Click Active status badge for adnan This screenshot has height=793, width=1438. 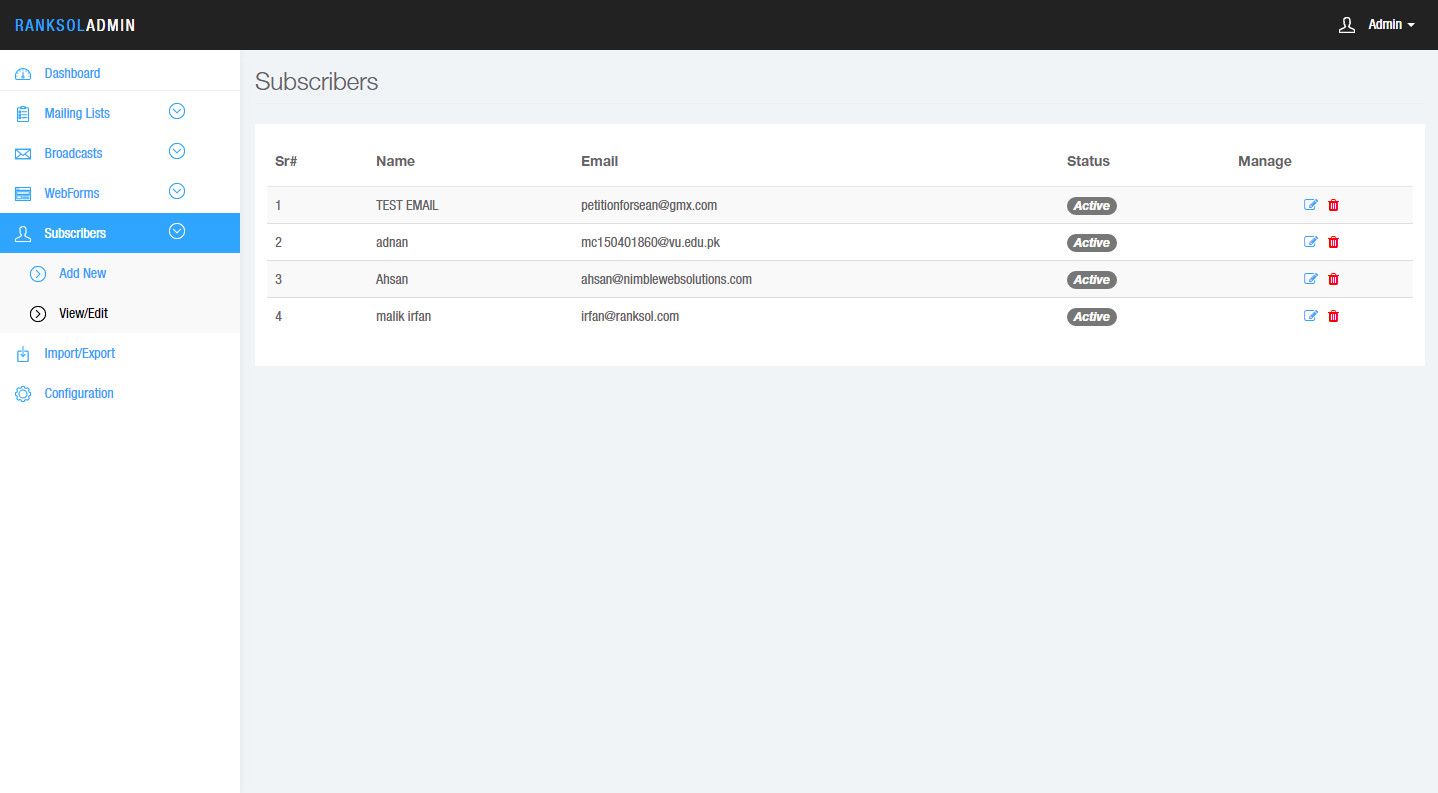pos(1092,243)
